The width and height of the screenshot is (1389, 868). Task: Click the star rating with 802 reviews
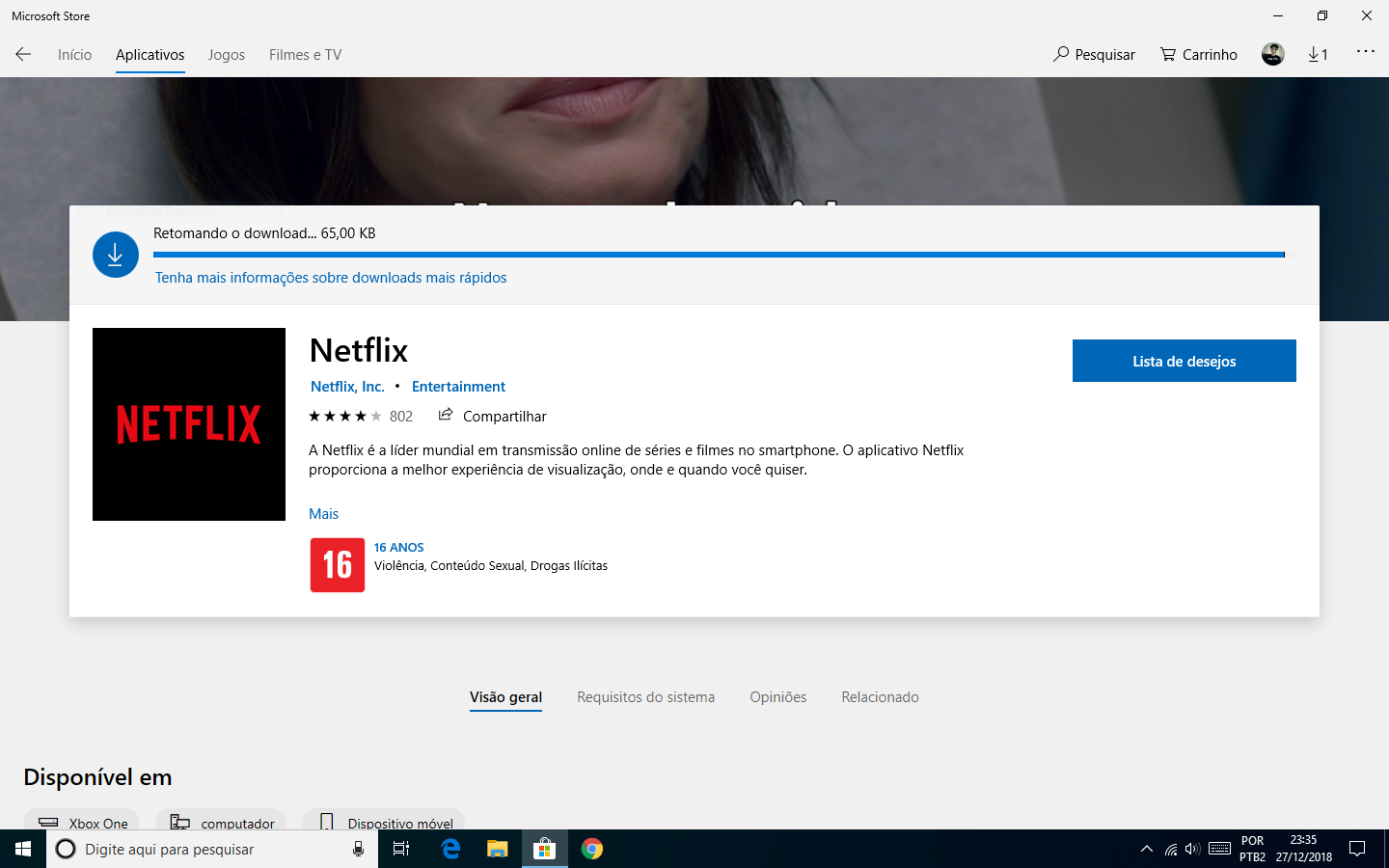pos(361,417)
